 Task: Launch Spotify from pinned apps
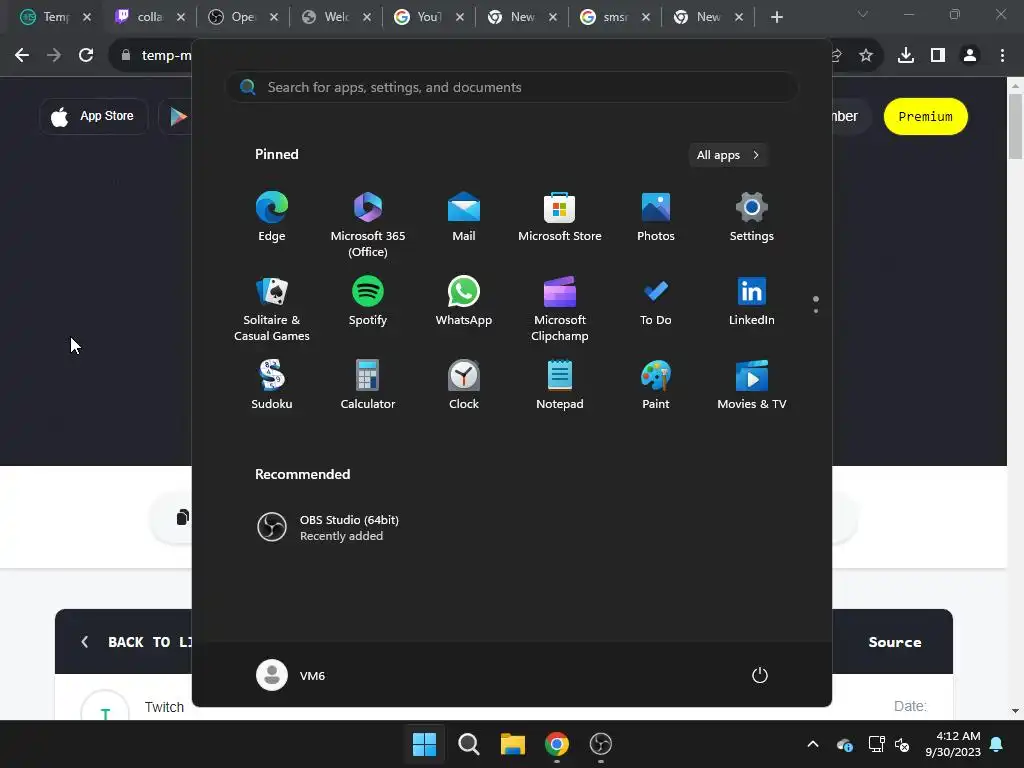368,301
